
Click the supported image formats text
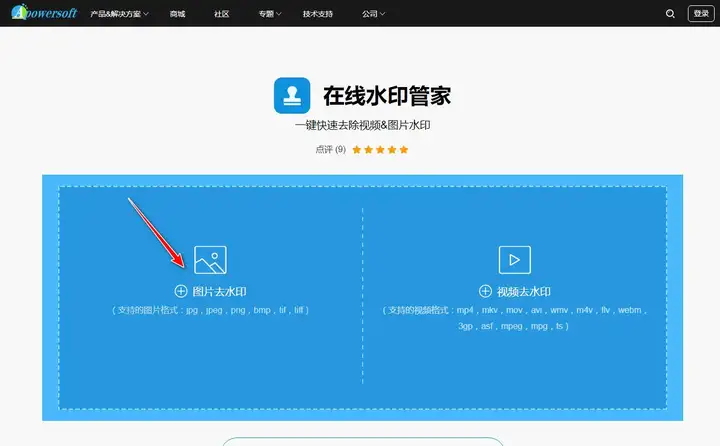click(x=210, y=310)
